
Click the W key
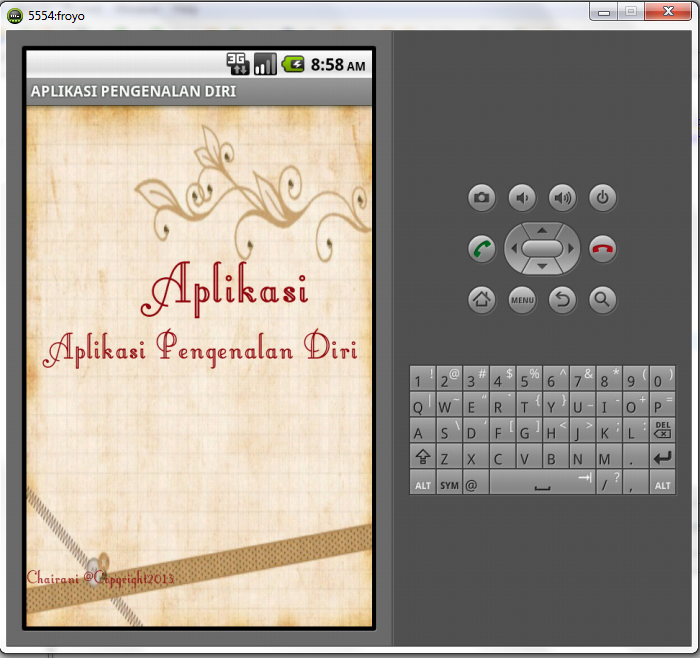click(449, 404)
